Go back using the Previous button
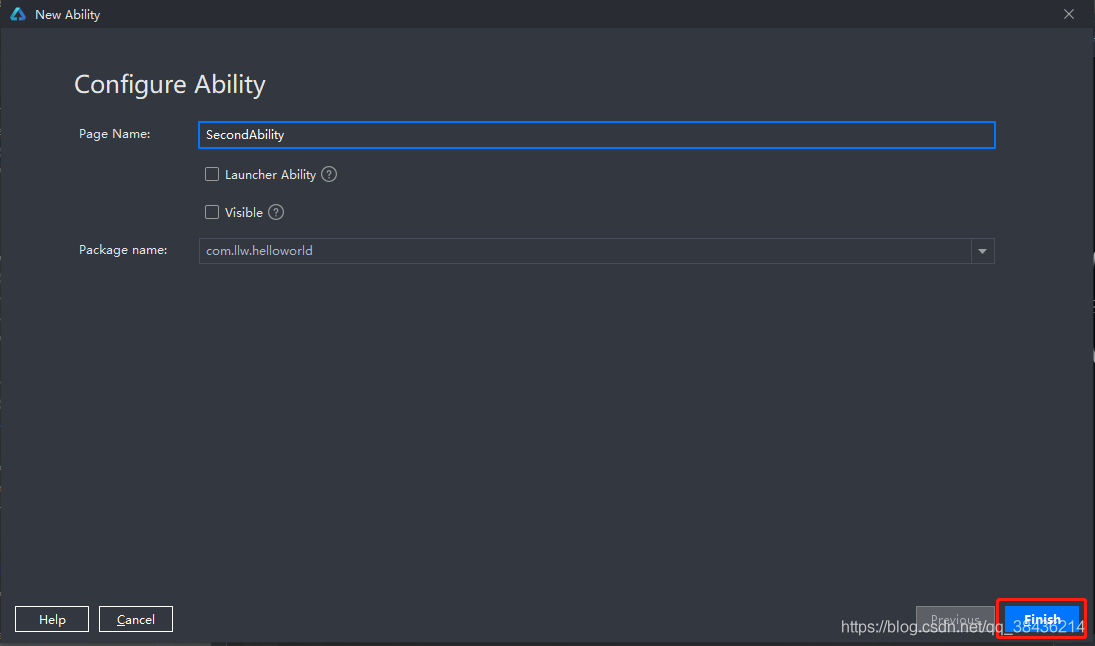This screenshot has height=646, width=1095. [954, 619]
